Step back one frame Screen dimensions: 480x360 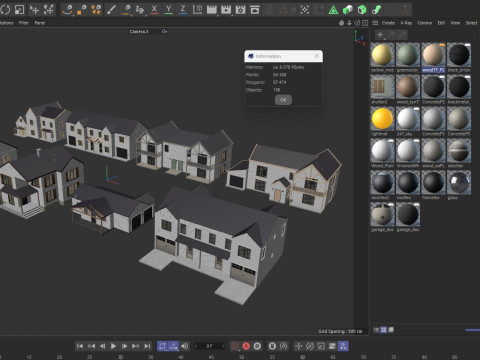pyautogui.click(x=102, y=346)
